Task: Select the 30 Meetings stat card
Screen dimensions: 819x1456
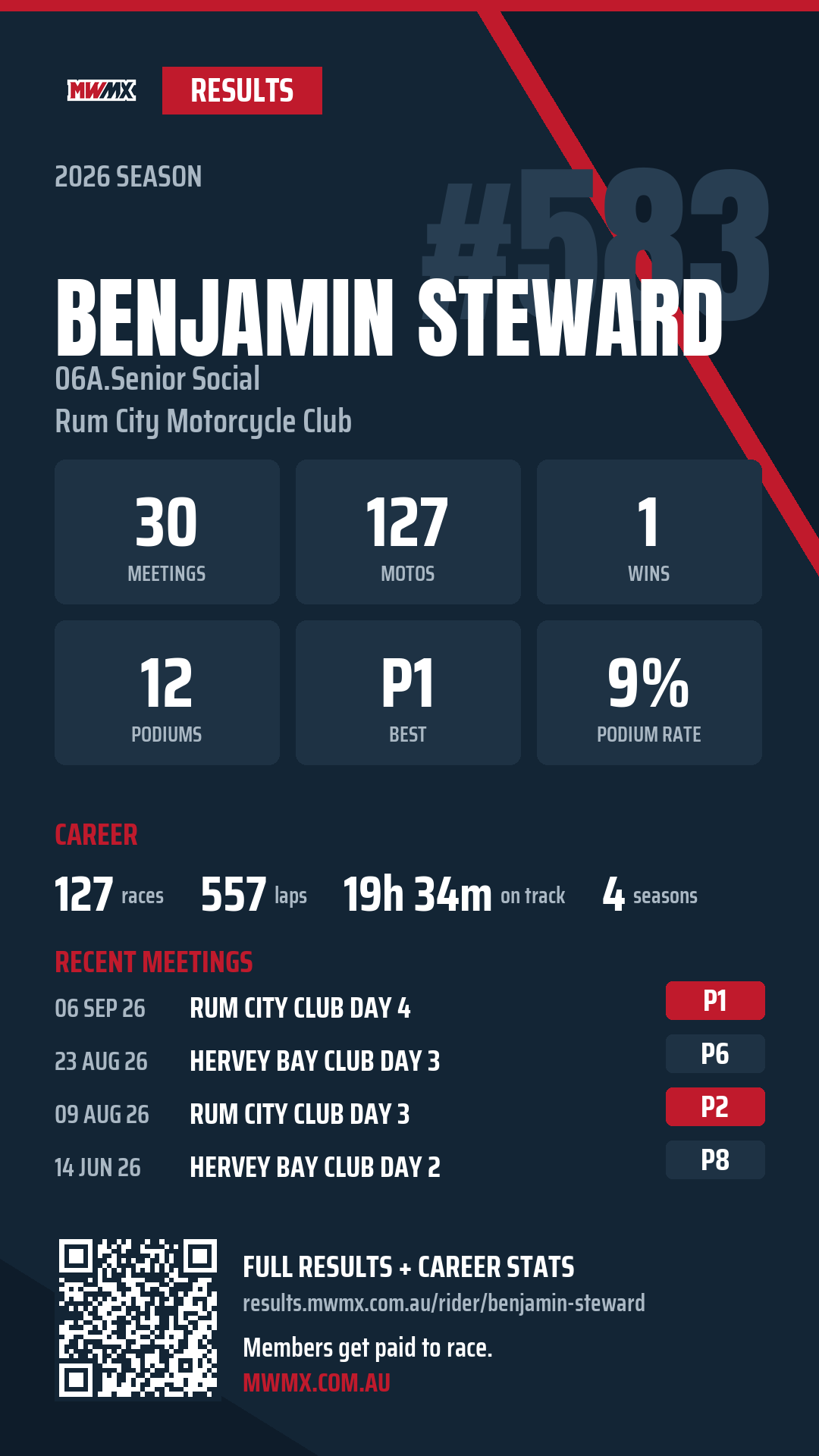Action: [167, 532]
